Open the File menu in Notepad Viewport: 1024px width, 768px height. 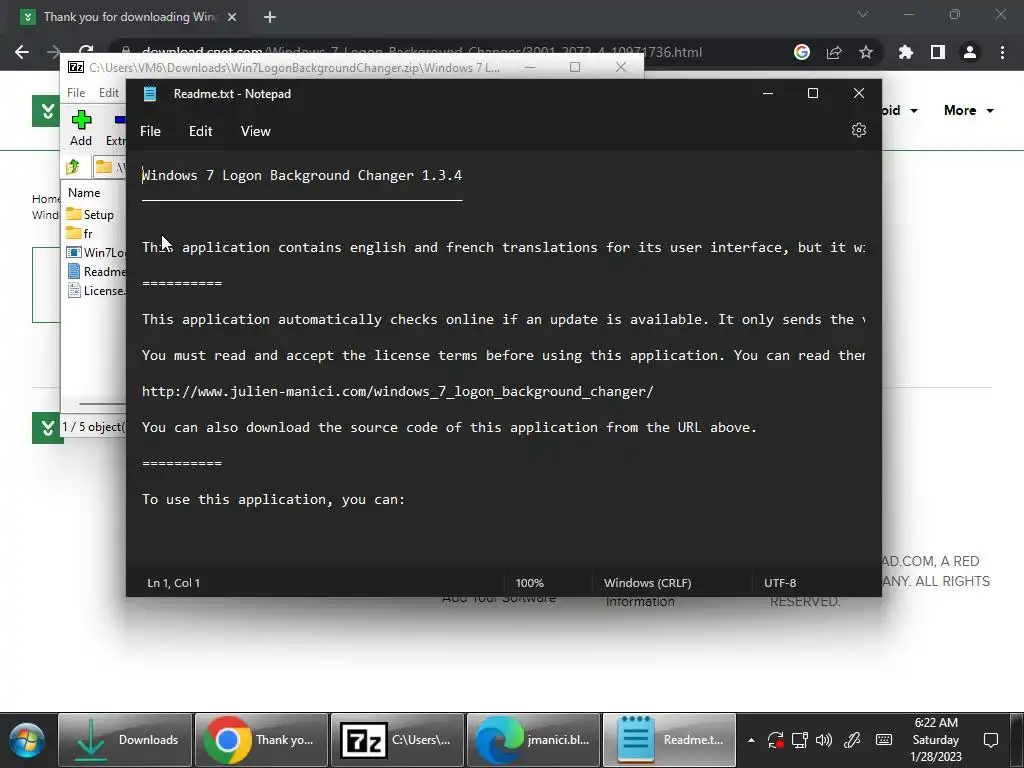pos(150,131)
